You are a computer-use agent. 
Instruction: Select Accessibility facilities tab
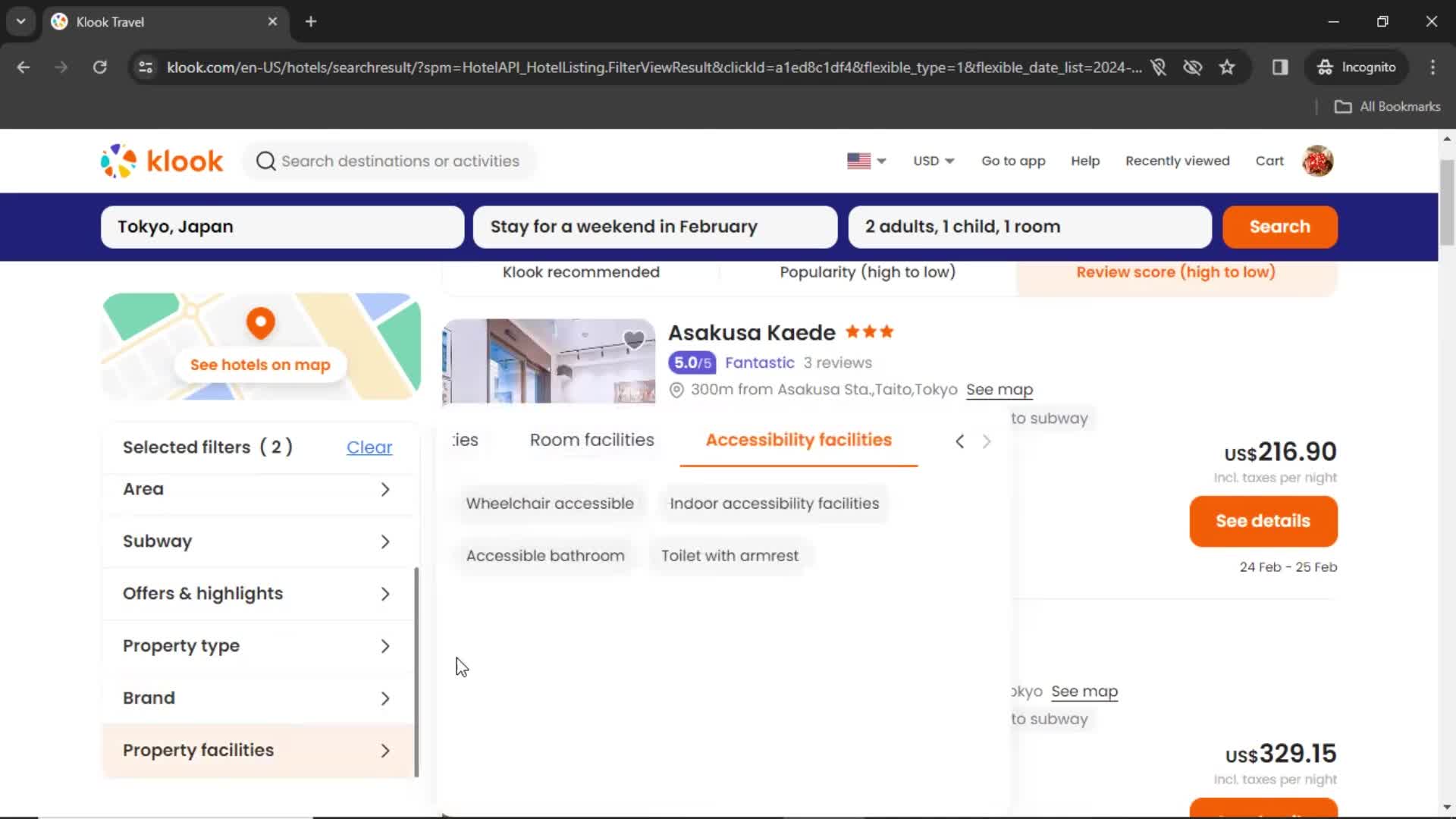(799, 440)
